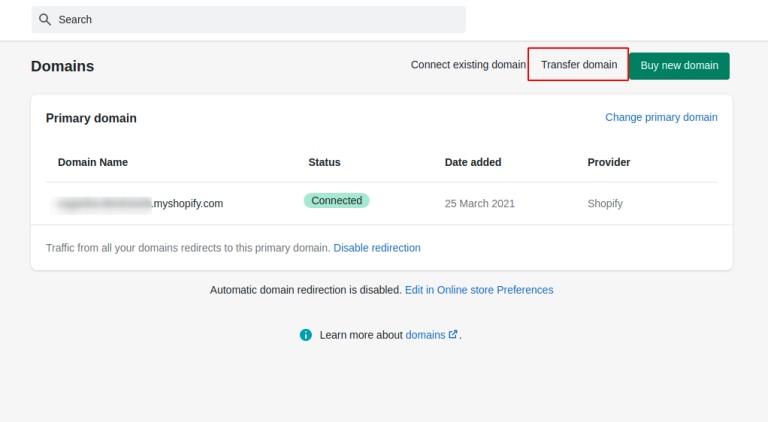Select the myshopify.com domain name entry
Screen dimensions: 768x422
140,203
